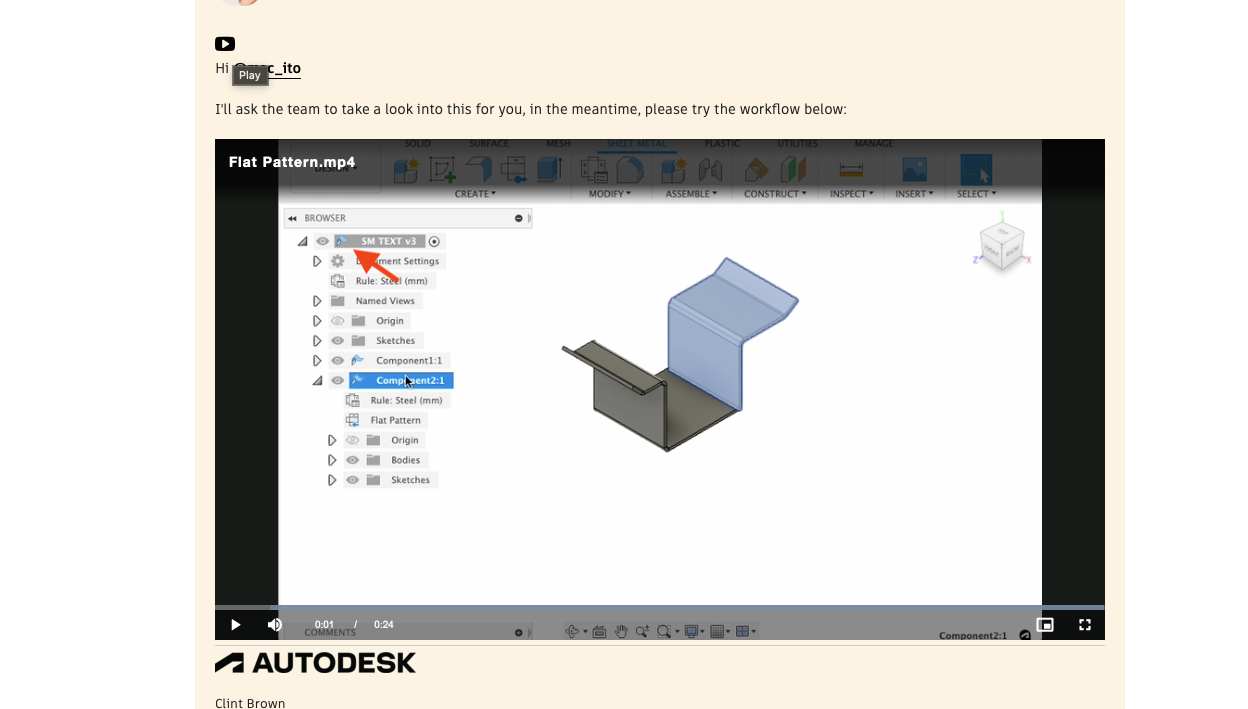Hide Component1:1 with its eye icon
Image resolution: width=1248 pixels, height=709 pixels.
(337, 360)
